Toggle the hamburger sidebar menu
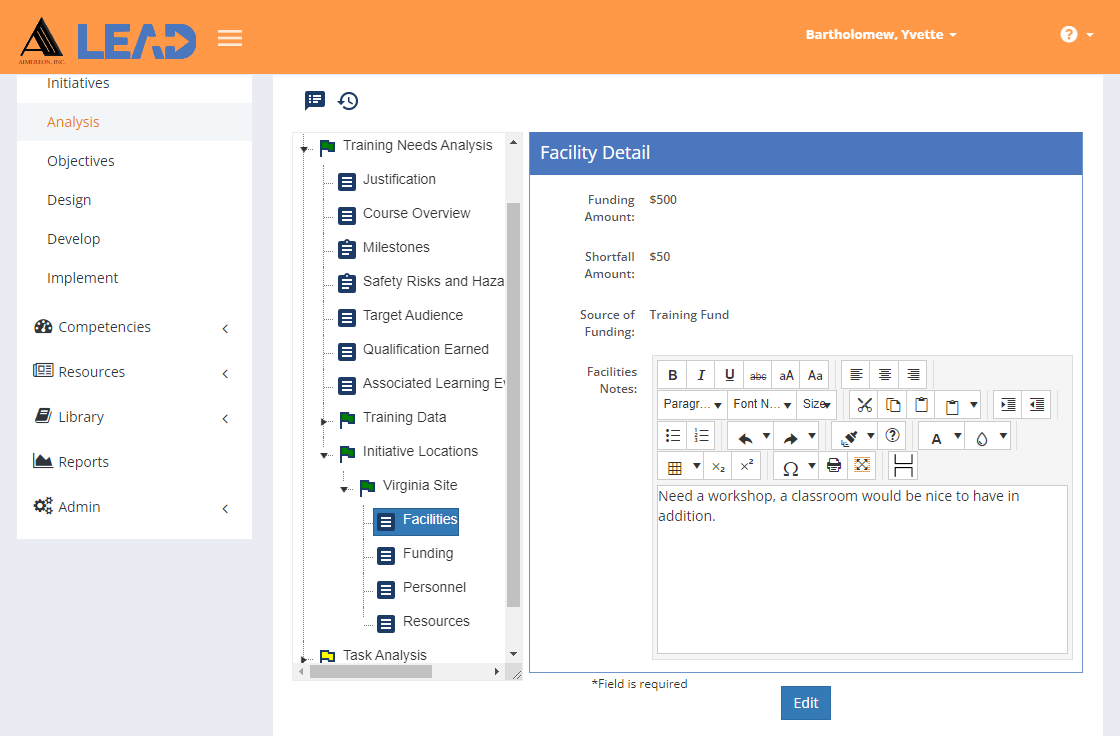The height and width of the screenshot is (736, 1120). point(230,38)
